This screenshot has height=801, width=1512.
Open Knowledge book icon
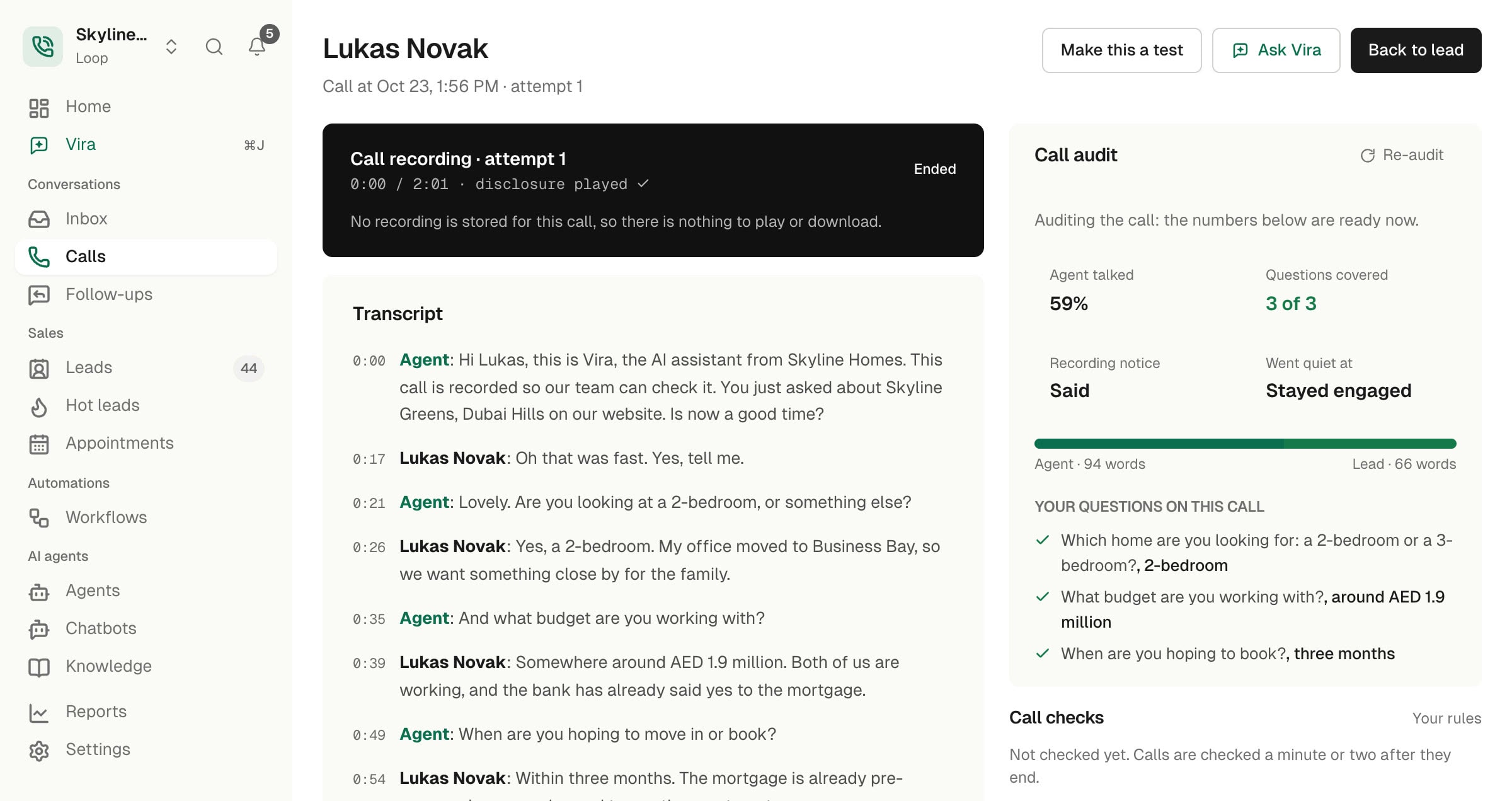point(39,667)
